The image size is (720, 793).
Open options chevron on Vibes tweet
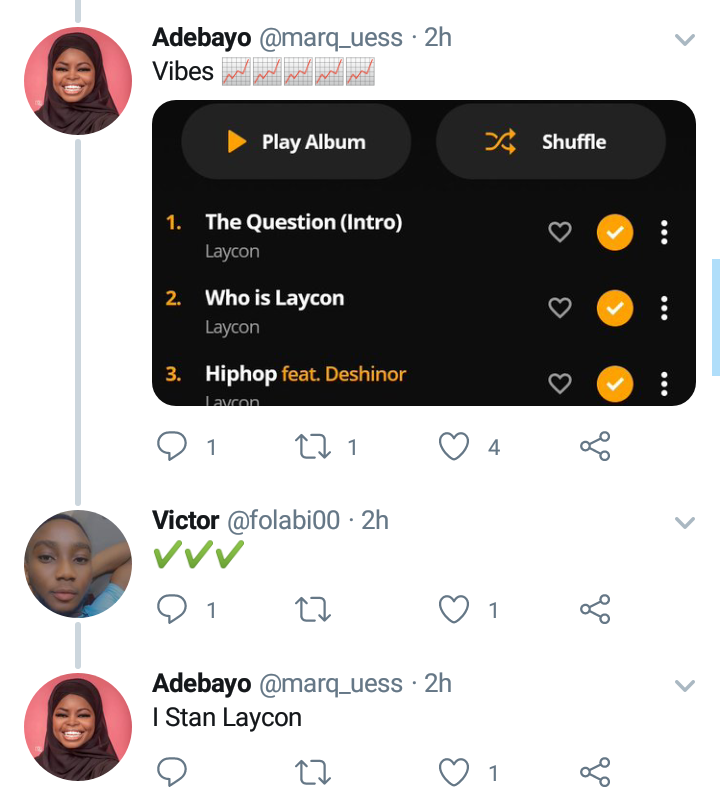(685, 40)
